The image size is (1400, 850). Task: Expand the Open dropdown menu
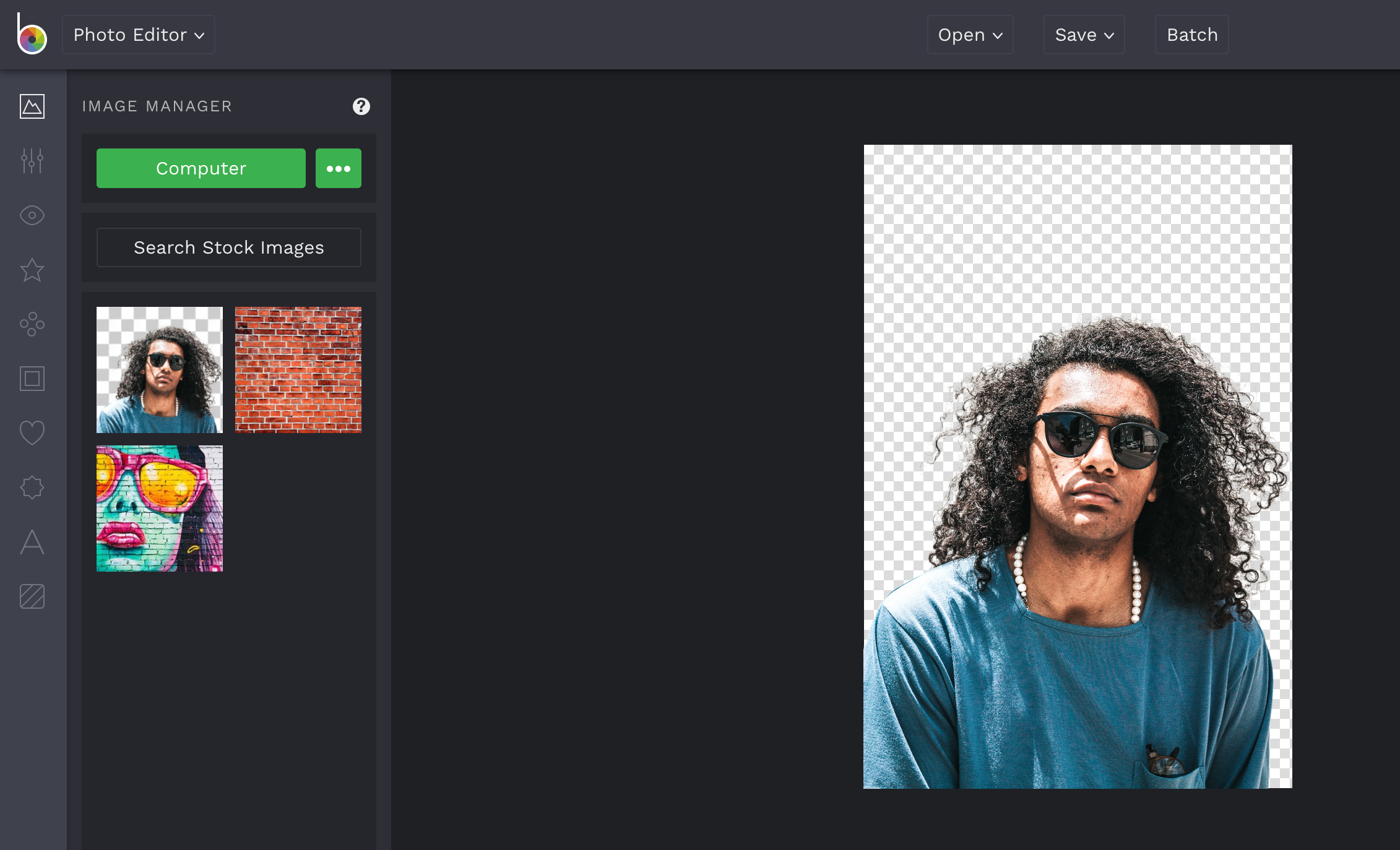point(970,35)
